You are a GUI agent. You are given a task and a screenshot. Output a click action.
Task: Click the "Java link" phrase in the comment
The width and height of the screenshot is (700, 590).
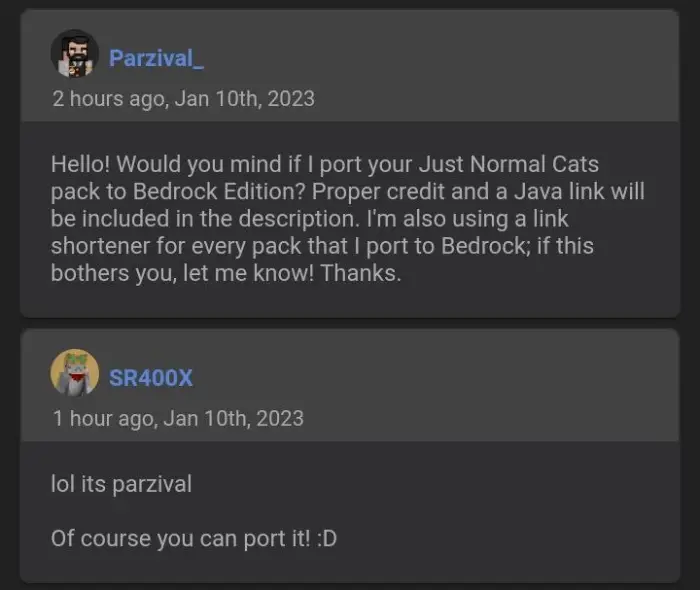pyautogui.click(x=512, y=190)
